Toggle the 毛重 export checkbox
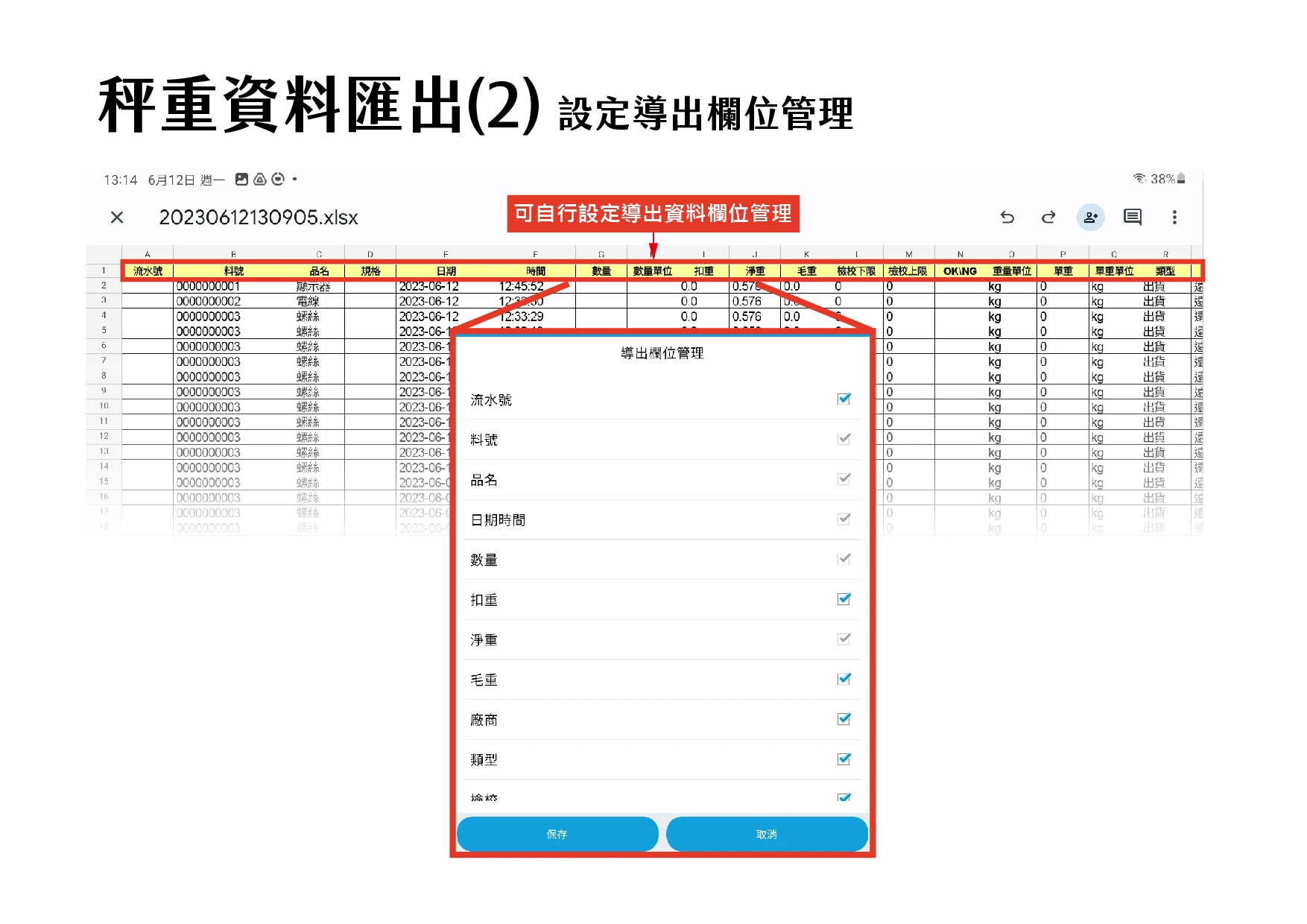This screenshot has height=924, width=1307. point(844,679)
